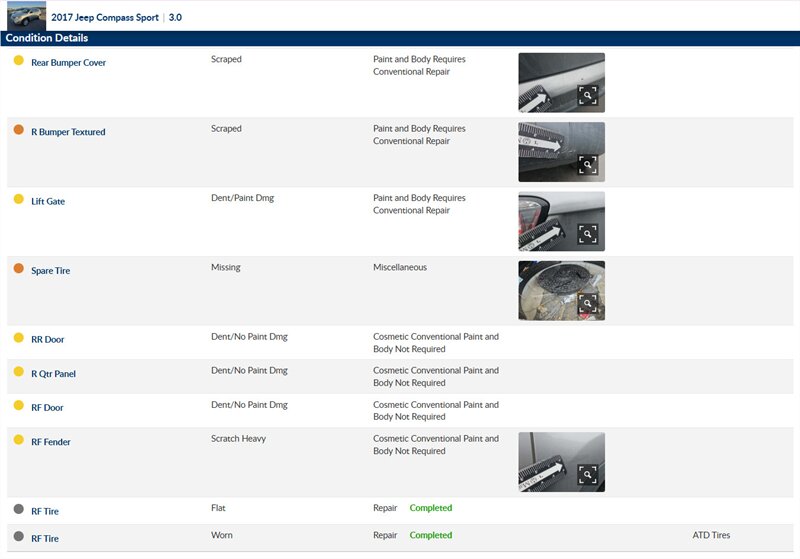Expand the Spare Tire photo via magnifier

coord(587,303)
